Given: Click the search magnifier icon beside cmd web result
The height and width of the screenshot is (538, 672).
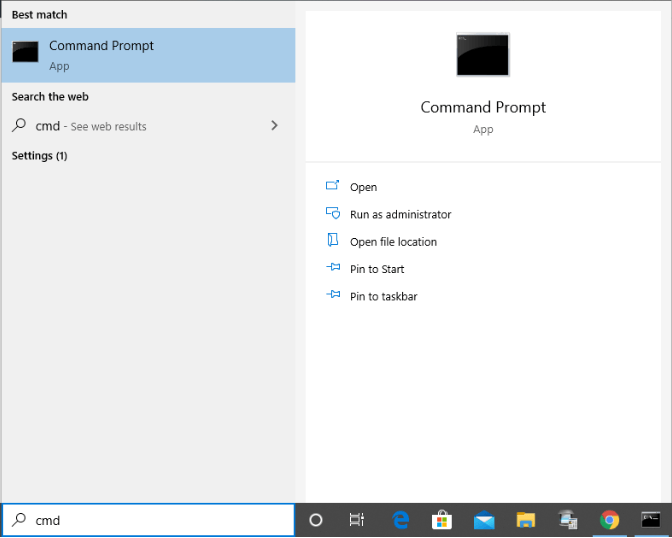Looking at the screenshot, I should 19,125.
